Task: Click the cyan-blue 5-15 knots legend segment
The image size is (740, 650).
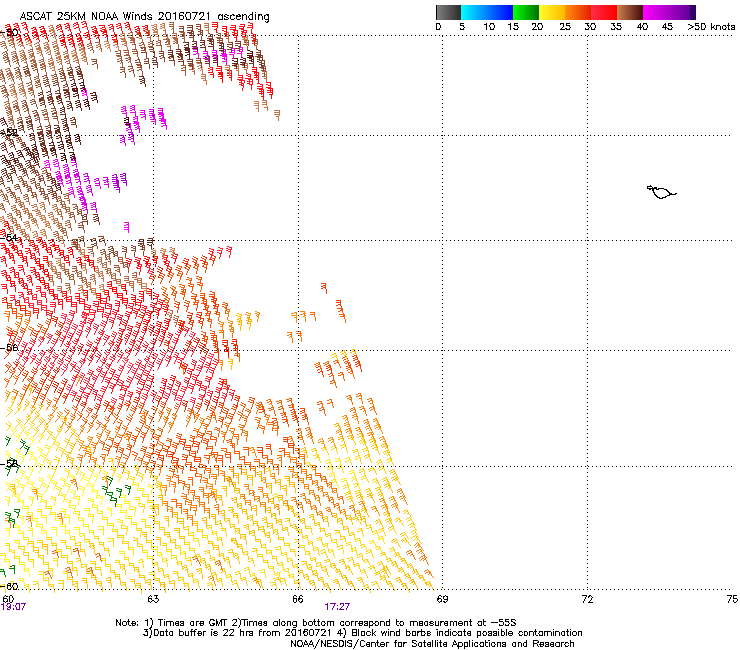Action: coord(487,12)
